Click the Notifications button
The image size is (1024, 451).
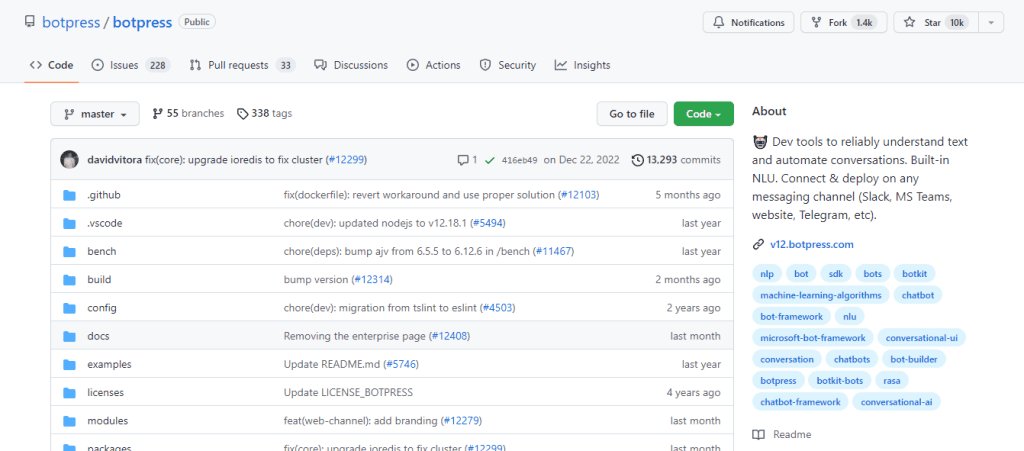(x=748, y=22)
